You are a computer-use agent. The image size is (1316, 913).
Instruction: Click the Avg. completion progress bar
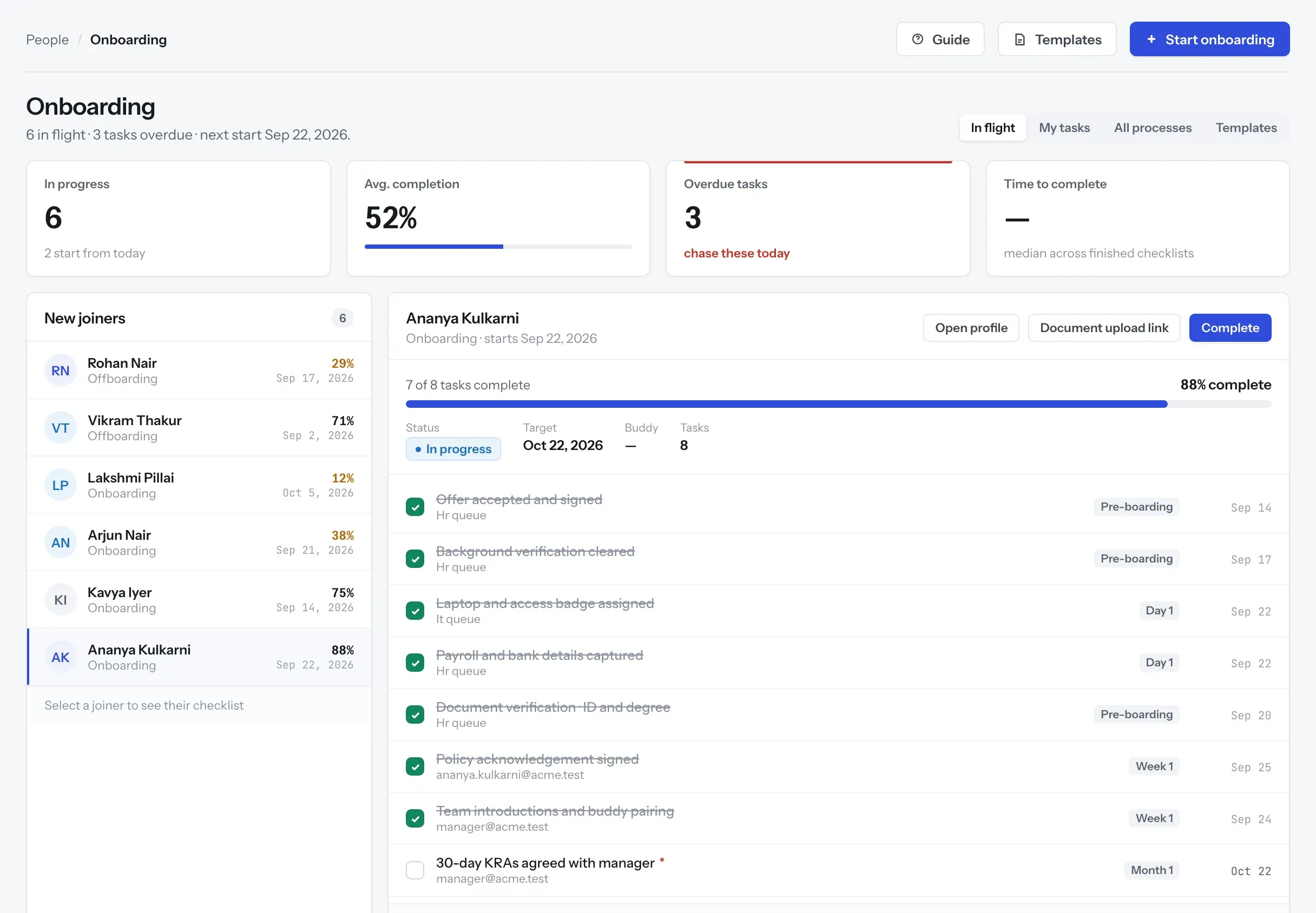pyautogui.click(x=498, y=247)
